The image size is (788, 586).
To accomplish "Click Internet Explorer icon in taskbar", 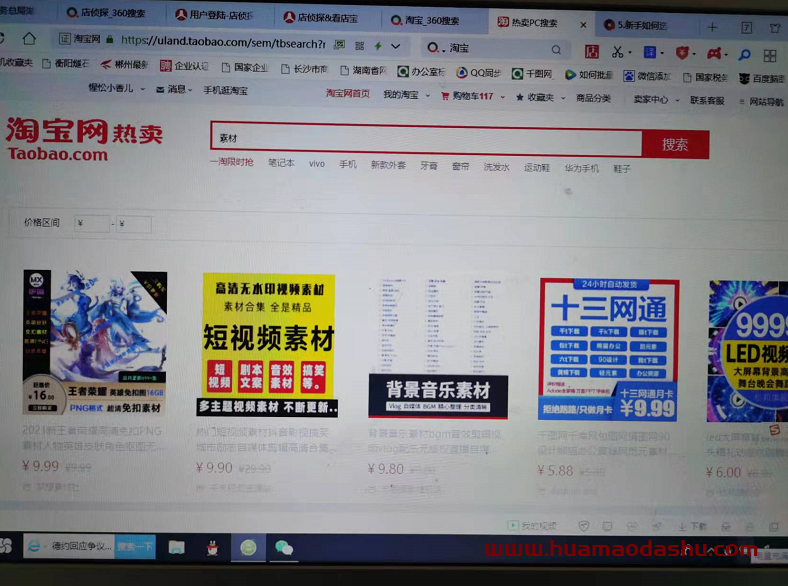I will pyautogui.click(x=34, y=546).
